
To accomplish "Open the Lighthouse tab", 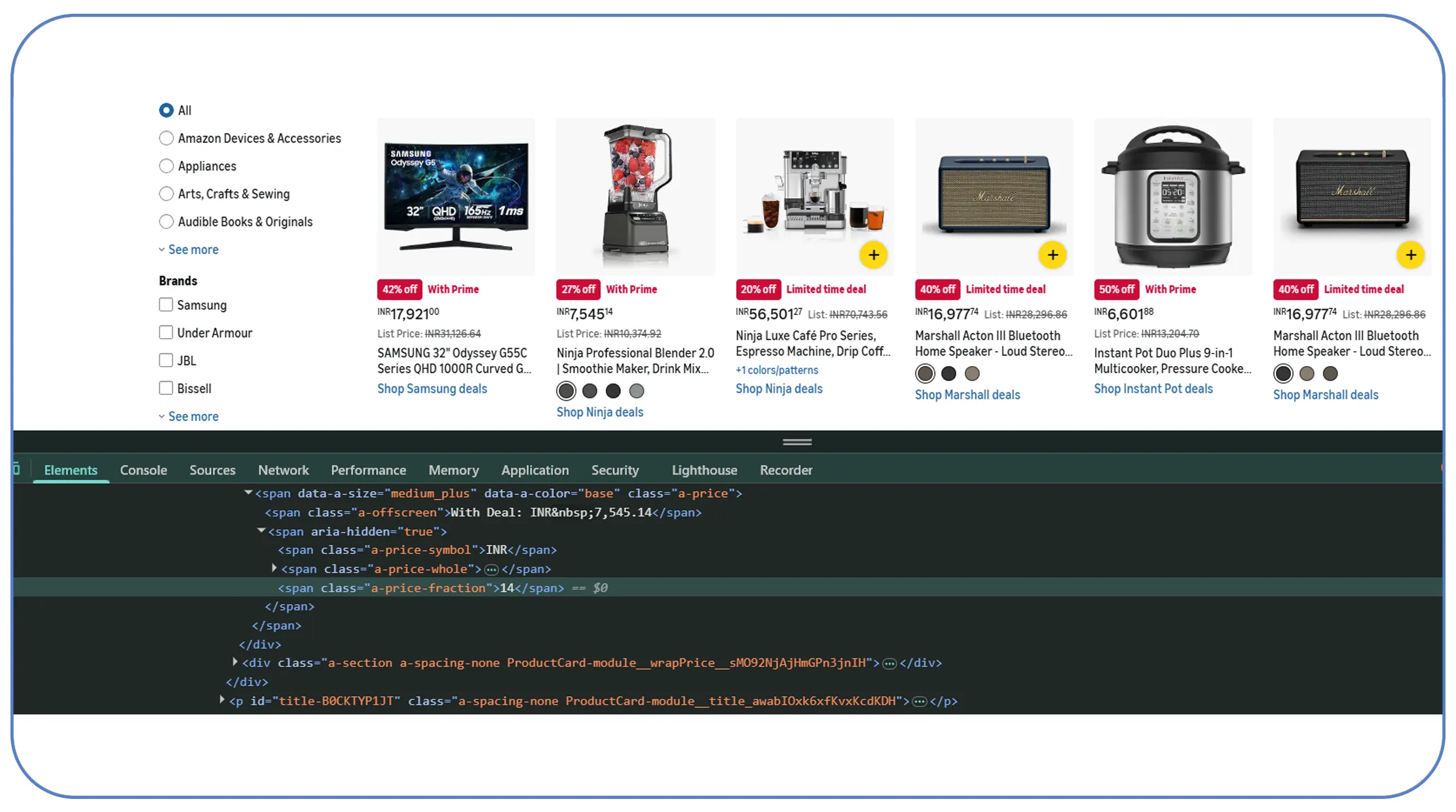I will [x=705, y=470].
